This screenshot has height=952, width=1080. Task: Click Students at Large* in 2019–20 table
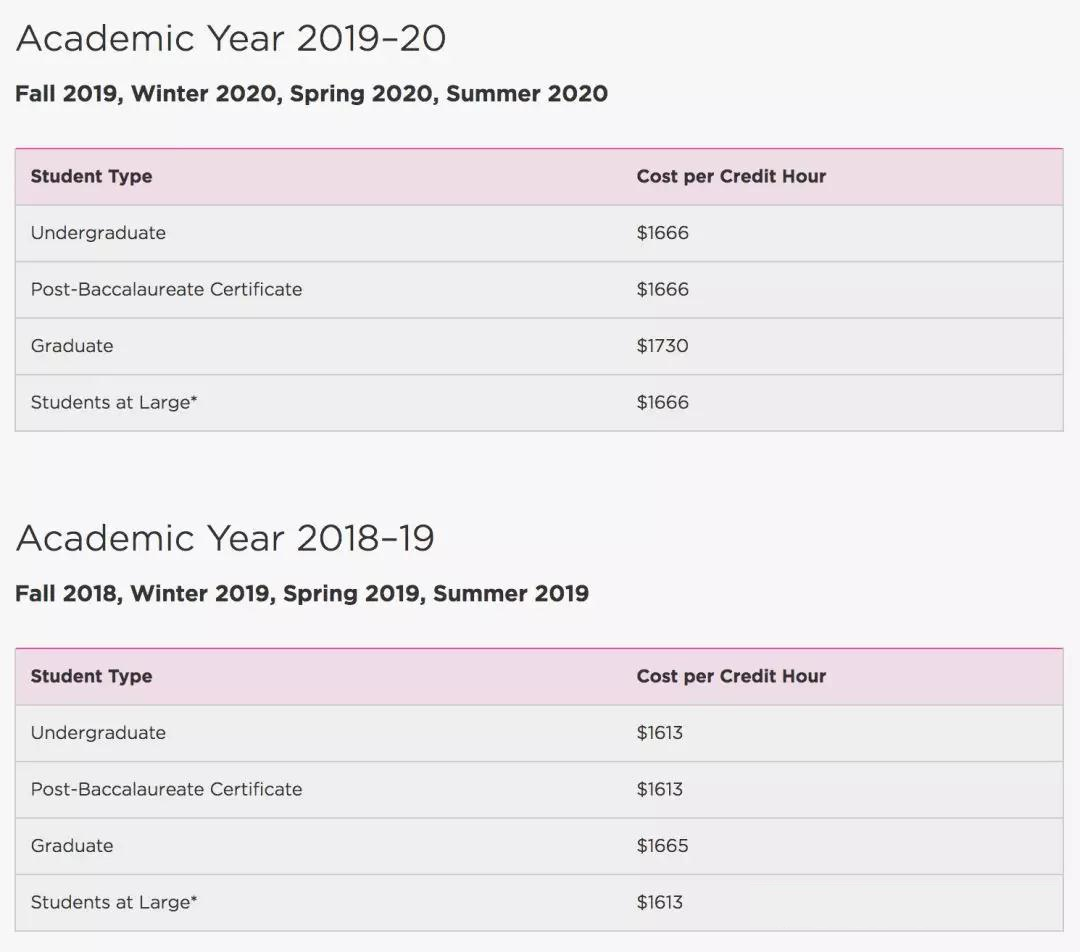[114, 402]
